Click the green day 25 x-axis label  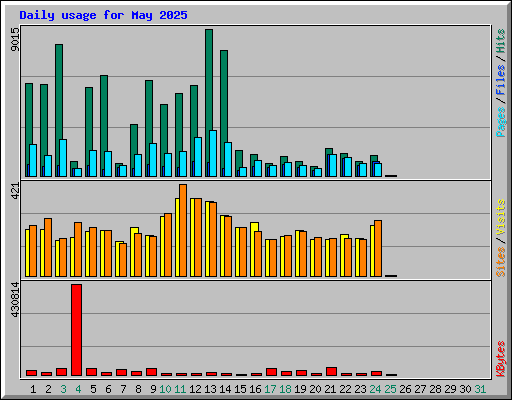pyautogui.click(x=390, y=389)
